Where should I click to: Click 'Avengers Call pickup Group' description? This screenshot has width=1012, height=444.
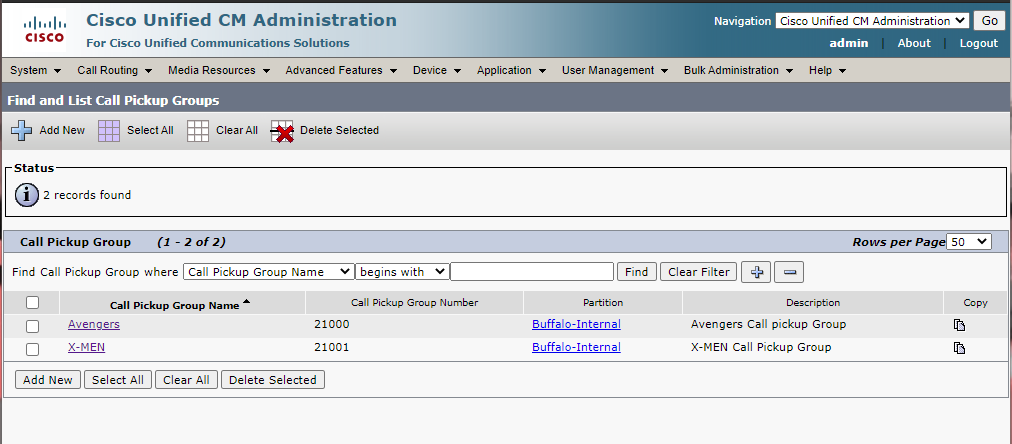[x=768, y=324]
